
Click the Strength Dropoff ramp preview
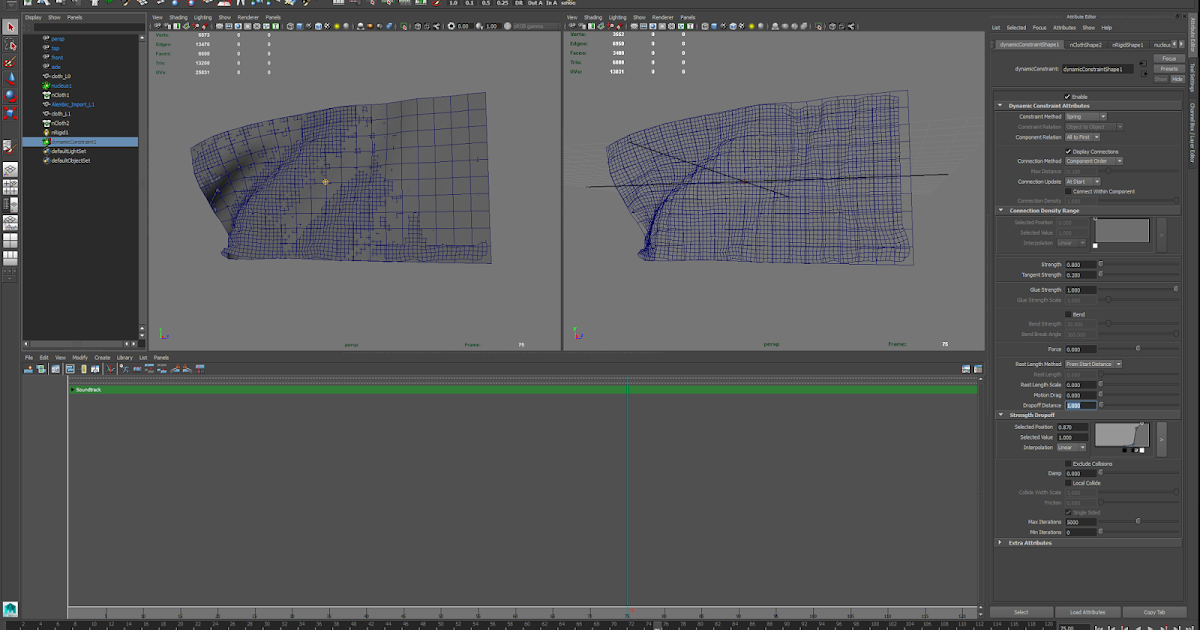(x=1121, y=434)
